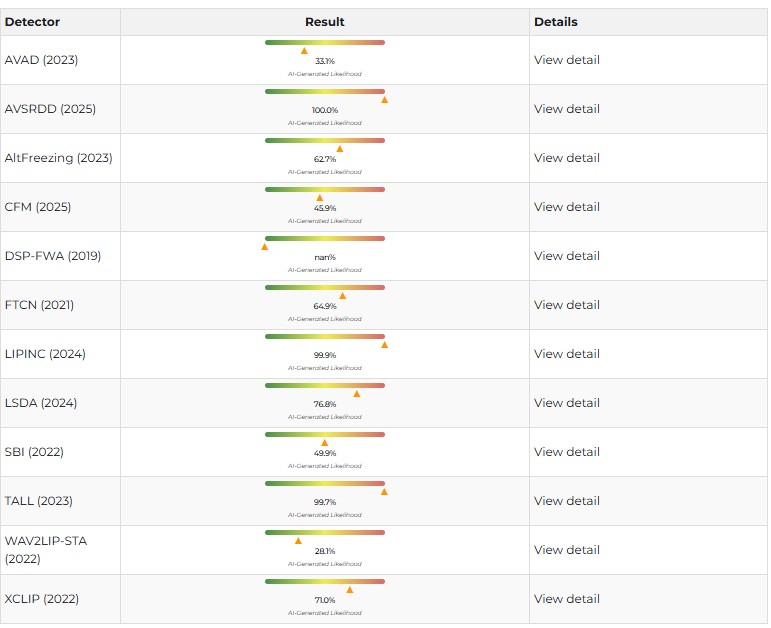Click the Details column header
Screen dimensions: 771x628
coord(555,22)
